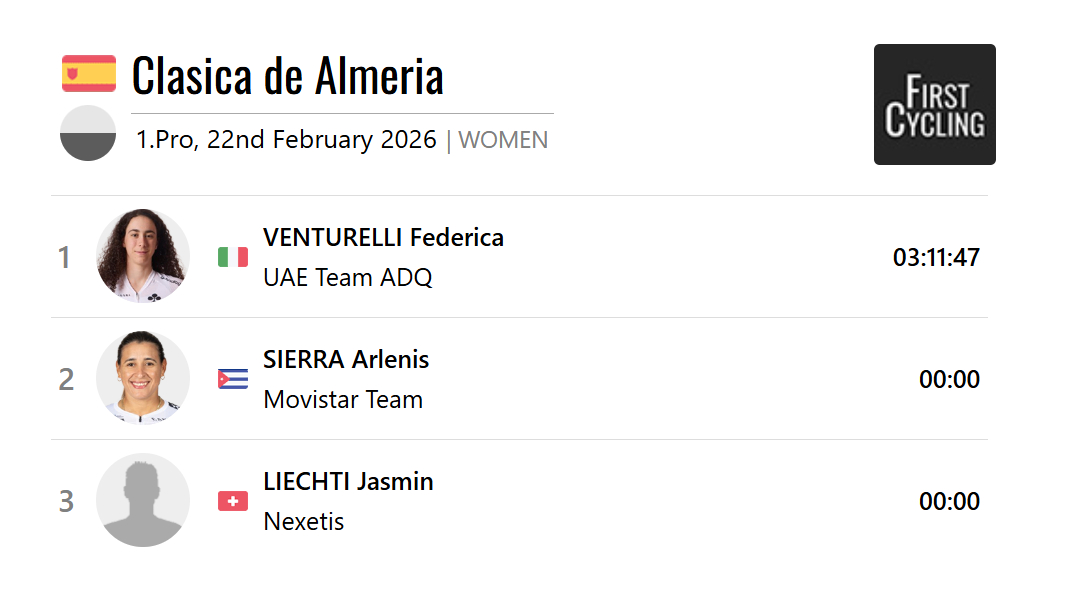Click the Spain flag icon
This screenshot has height=597, width=1077.
89,74
